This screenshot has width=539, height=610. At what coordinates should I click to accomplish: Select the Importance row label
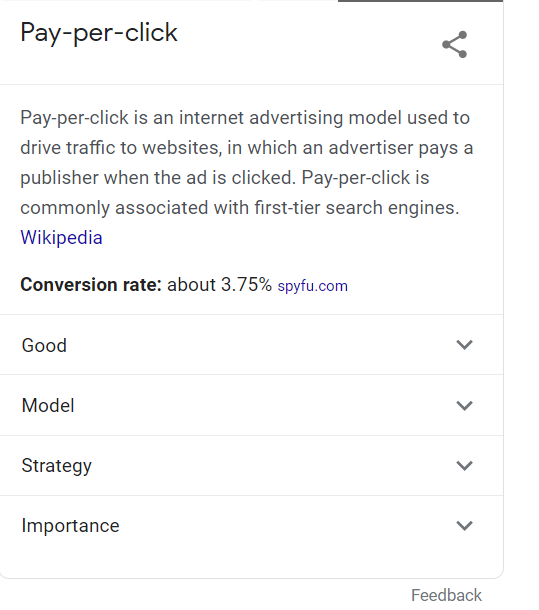[x=70, y=526]
